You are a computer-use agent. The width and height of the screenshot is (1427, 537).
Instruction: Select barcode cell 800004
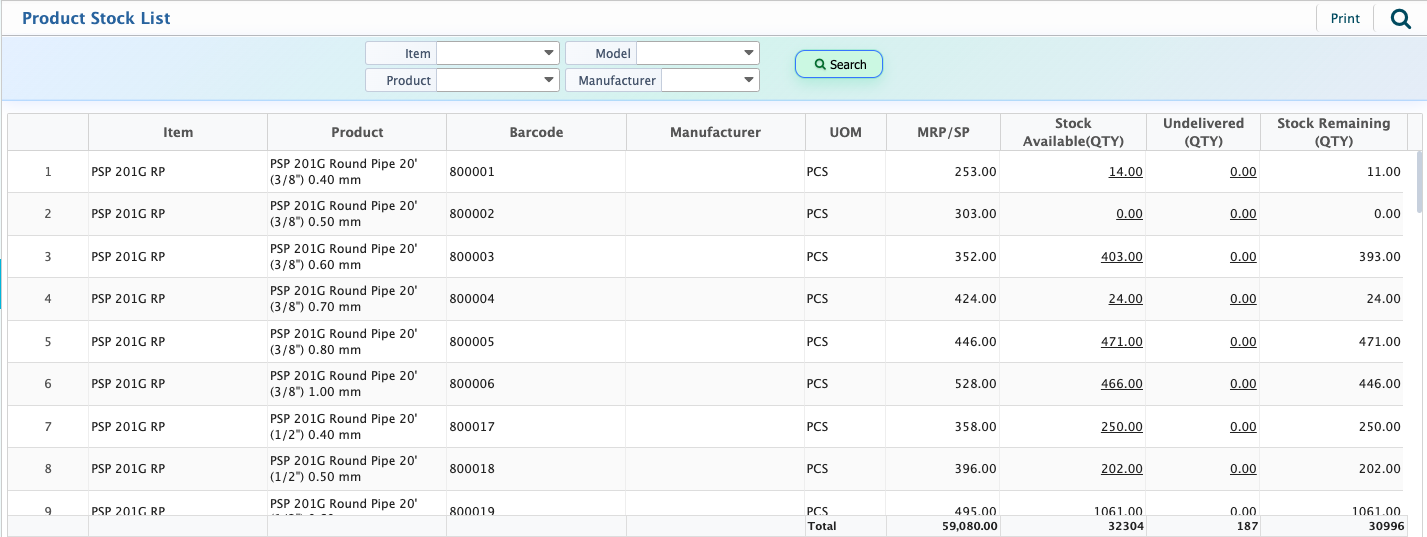pos(536,299)
